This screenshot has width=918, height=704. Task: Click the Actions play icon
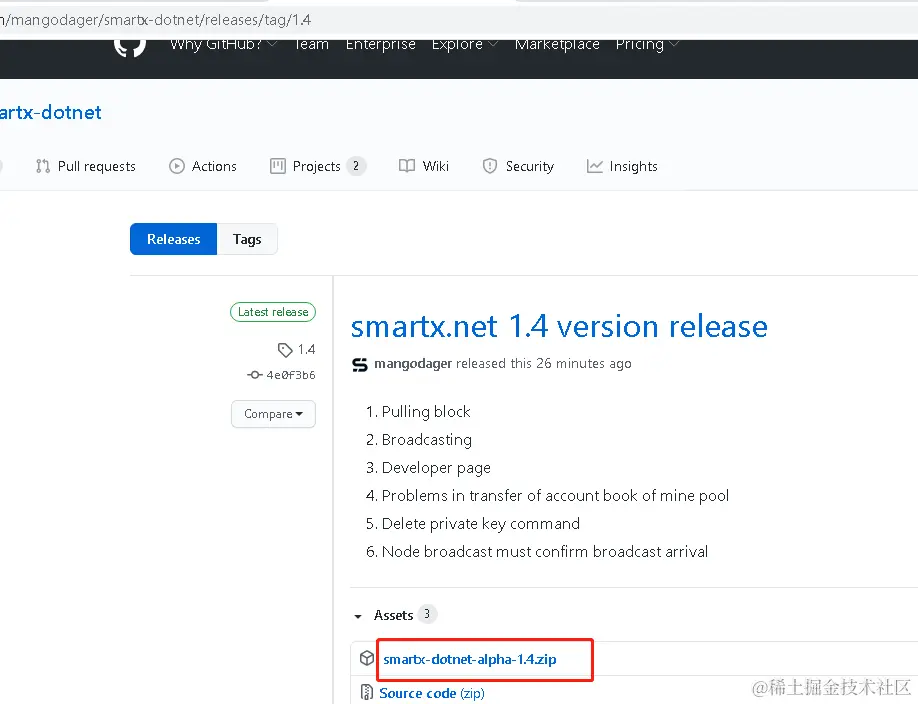[x=177, y=166]
